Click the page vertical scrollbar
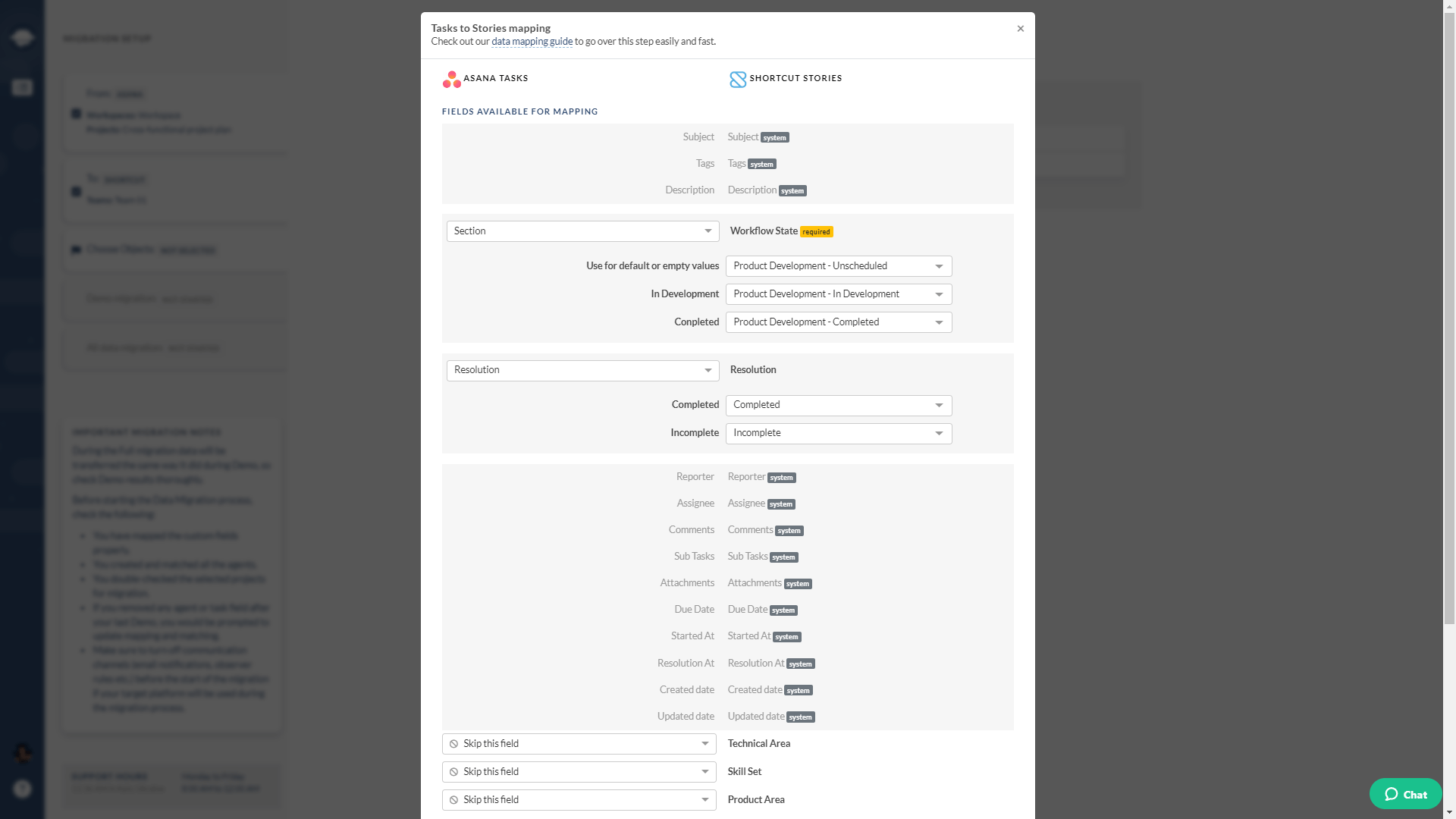 point(1449,318)
